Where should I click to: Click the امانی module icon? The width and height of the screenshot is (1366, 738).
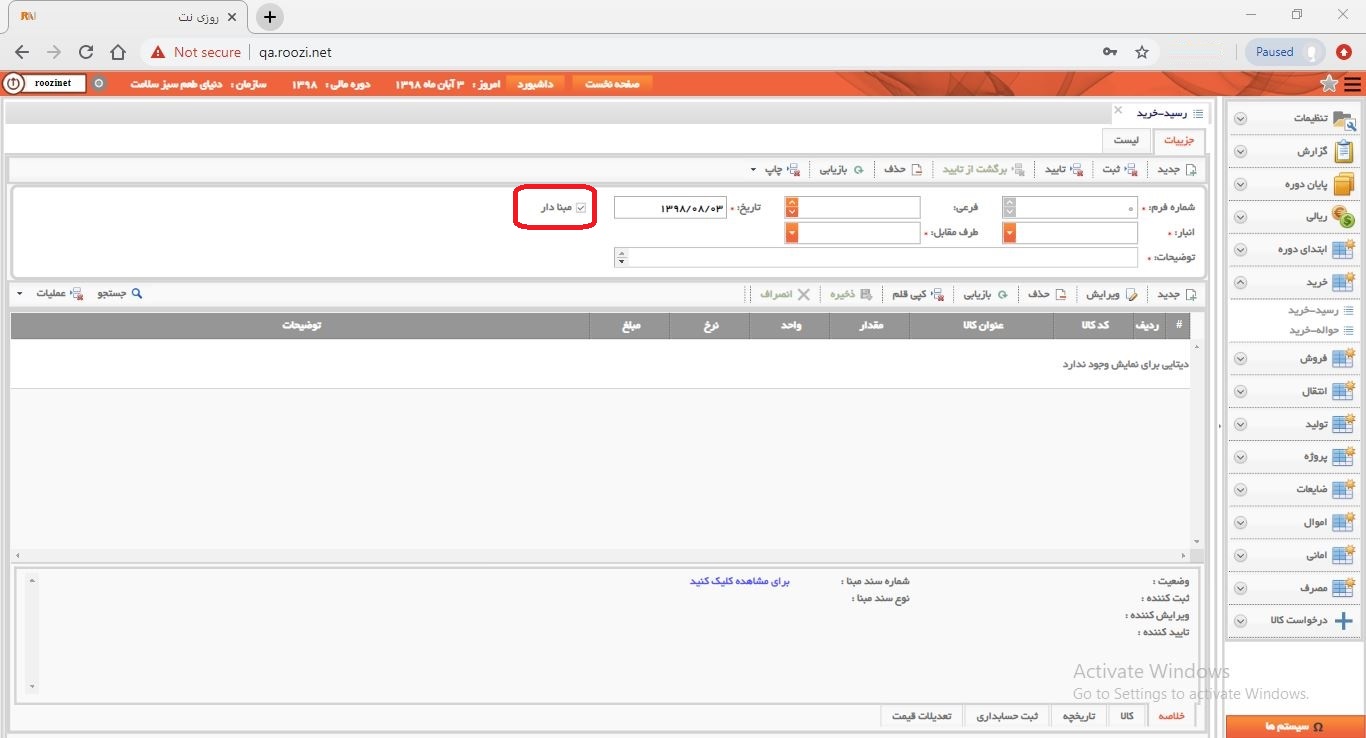[x=1344, y=554]
